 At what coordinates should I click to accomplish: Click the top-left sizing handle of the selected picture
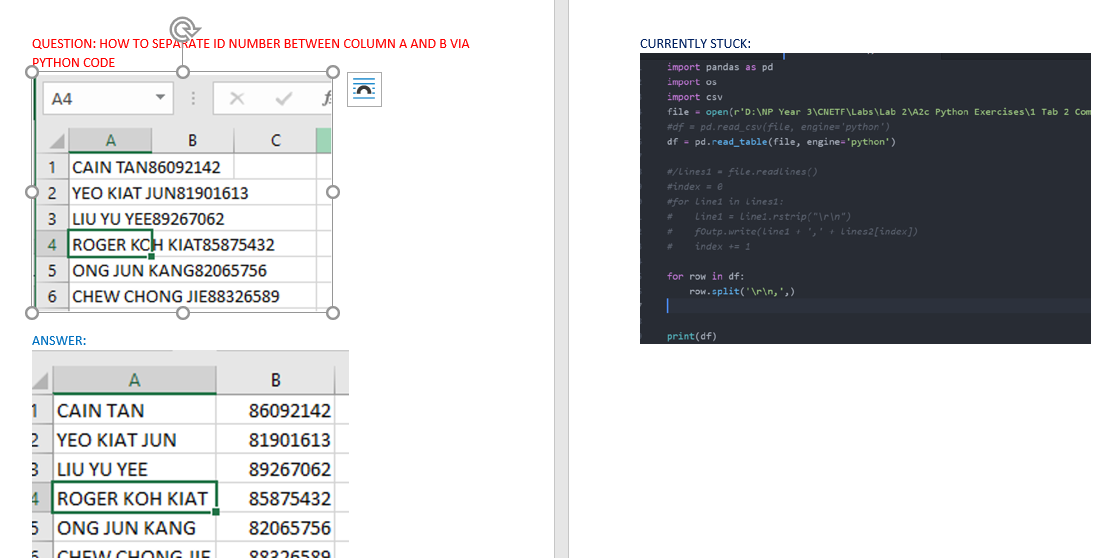point(32,72)
